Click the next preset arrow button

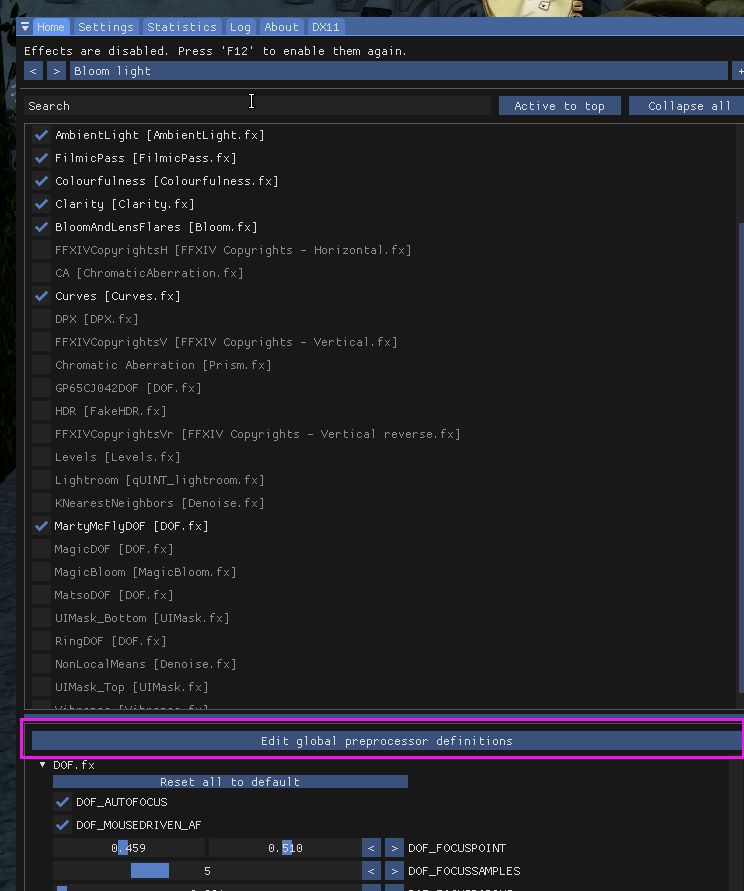56,71
